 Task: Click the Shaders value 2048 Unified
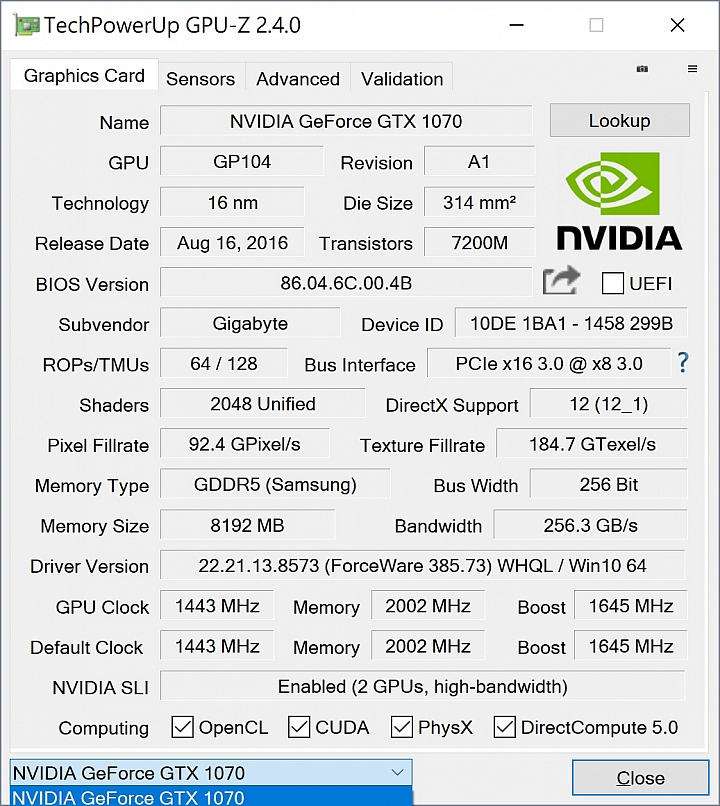(x=263, y=404)
